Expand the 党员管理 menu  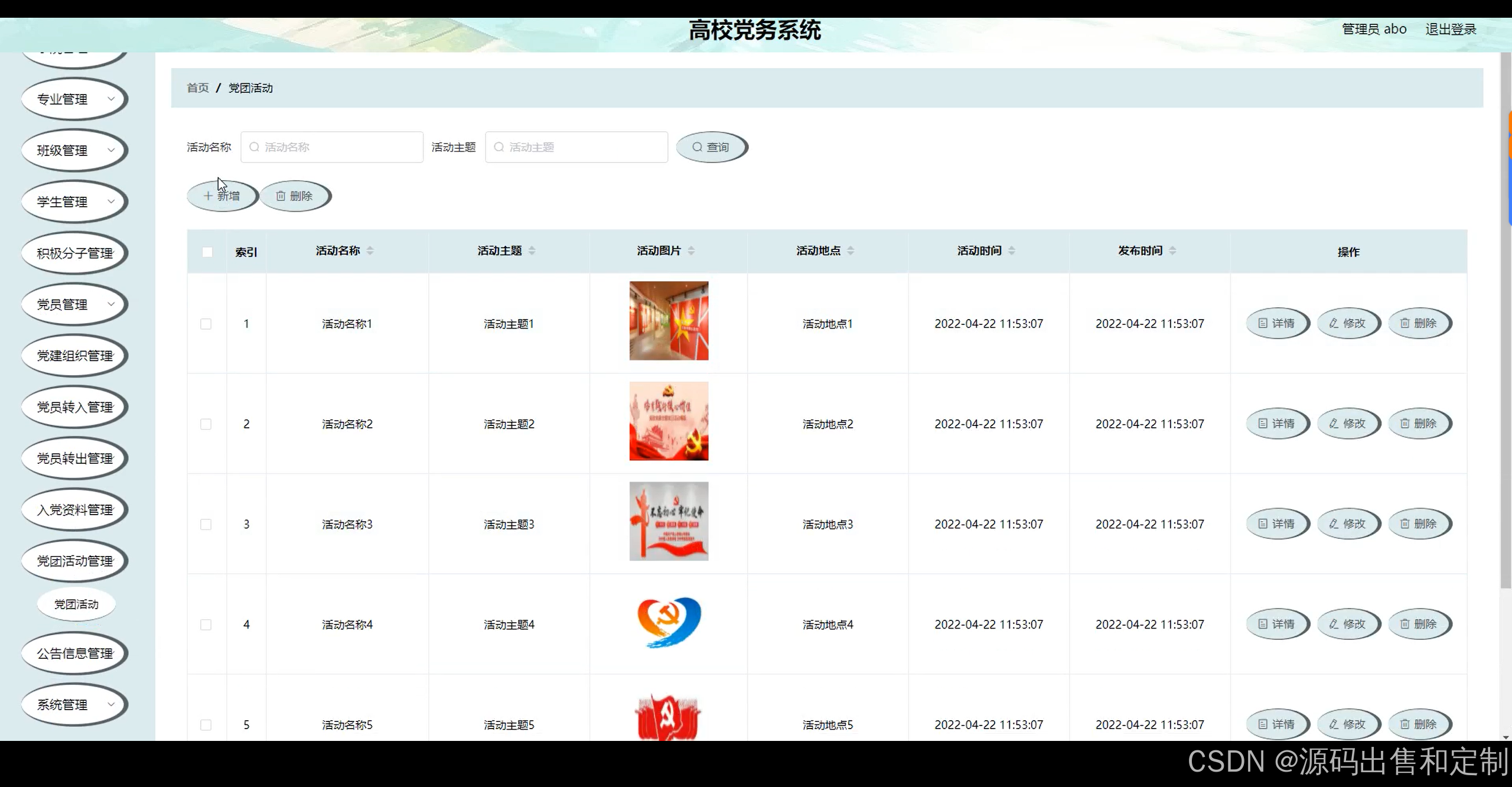[74, 304]
